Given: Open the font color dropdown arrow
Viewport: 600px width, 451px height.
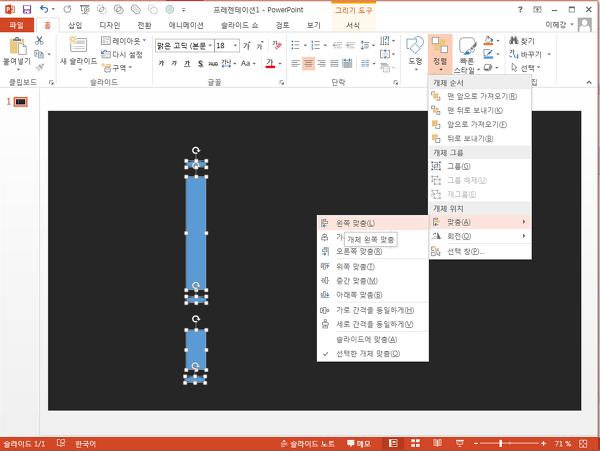Looking at the screenshot, I should pos(280,63).
